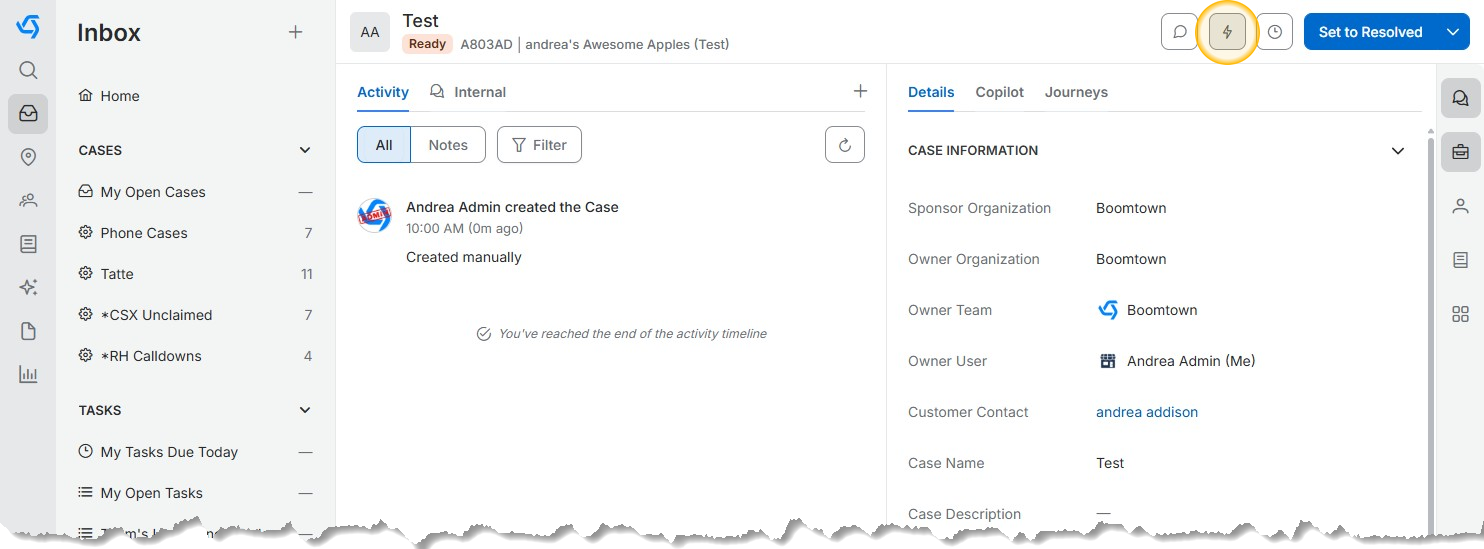Click the Set to Resolved button
The width and height of the screenshot is (1484, 549).
(1369, 32)
